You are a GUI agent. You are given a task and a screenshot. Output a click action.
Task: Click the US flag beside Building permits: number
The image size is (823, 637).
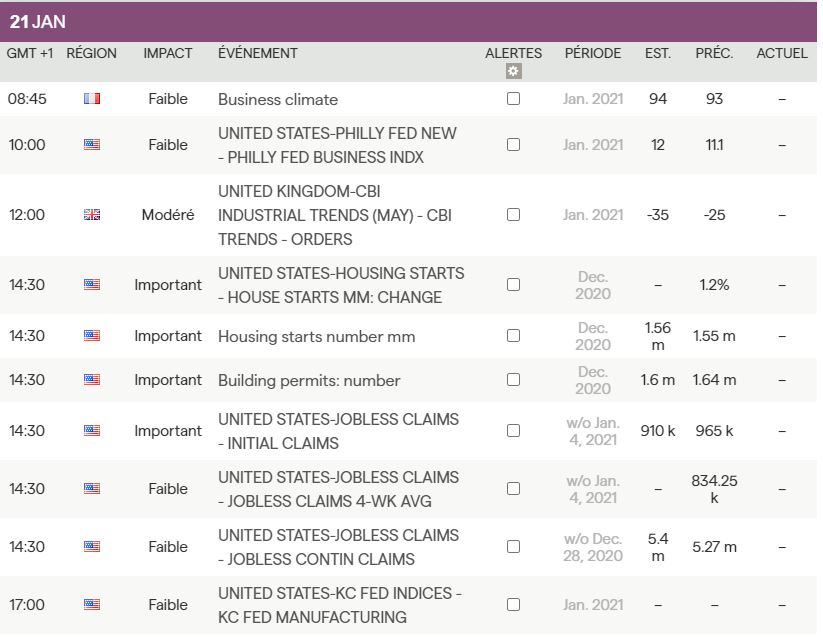[92, 380]
